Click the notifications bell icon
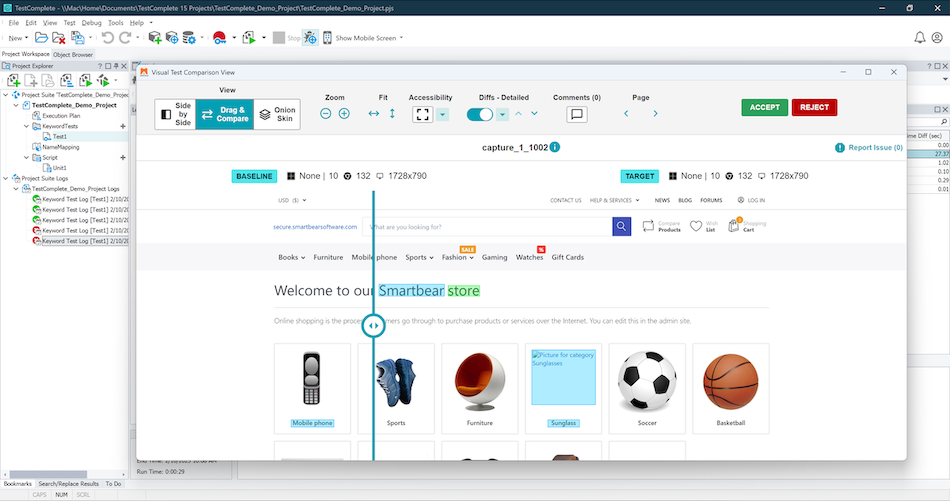 coord(920,38)
